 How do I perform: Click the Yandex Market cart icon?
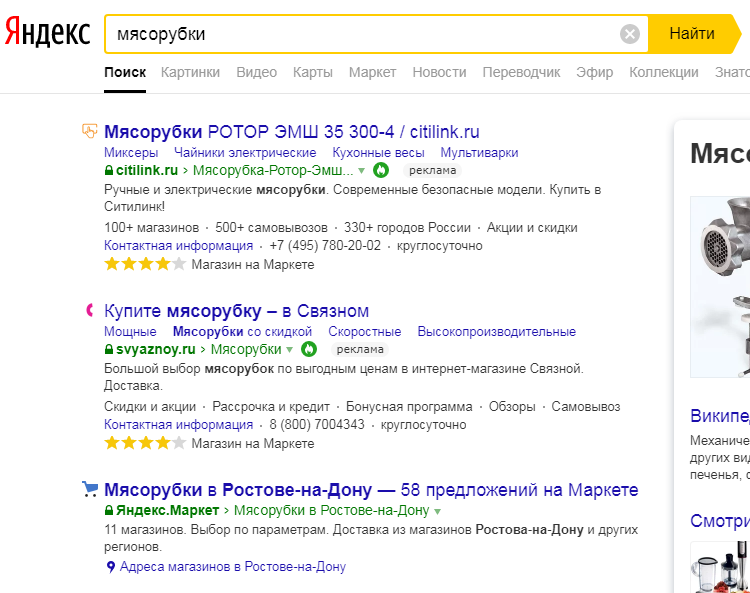coord(90,490)
